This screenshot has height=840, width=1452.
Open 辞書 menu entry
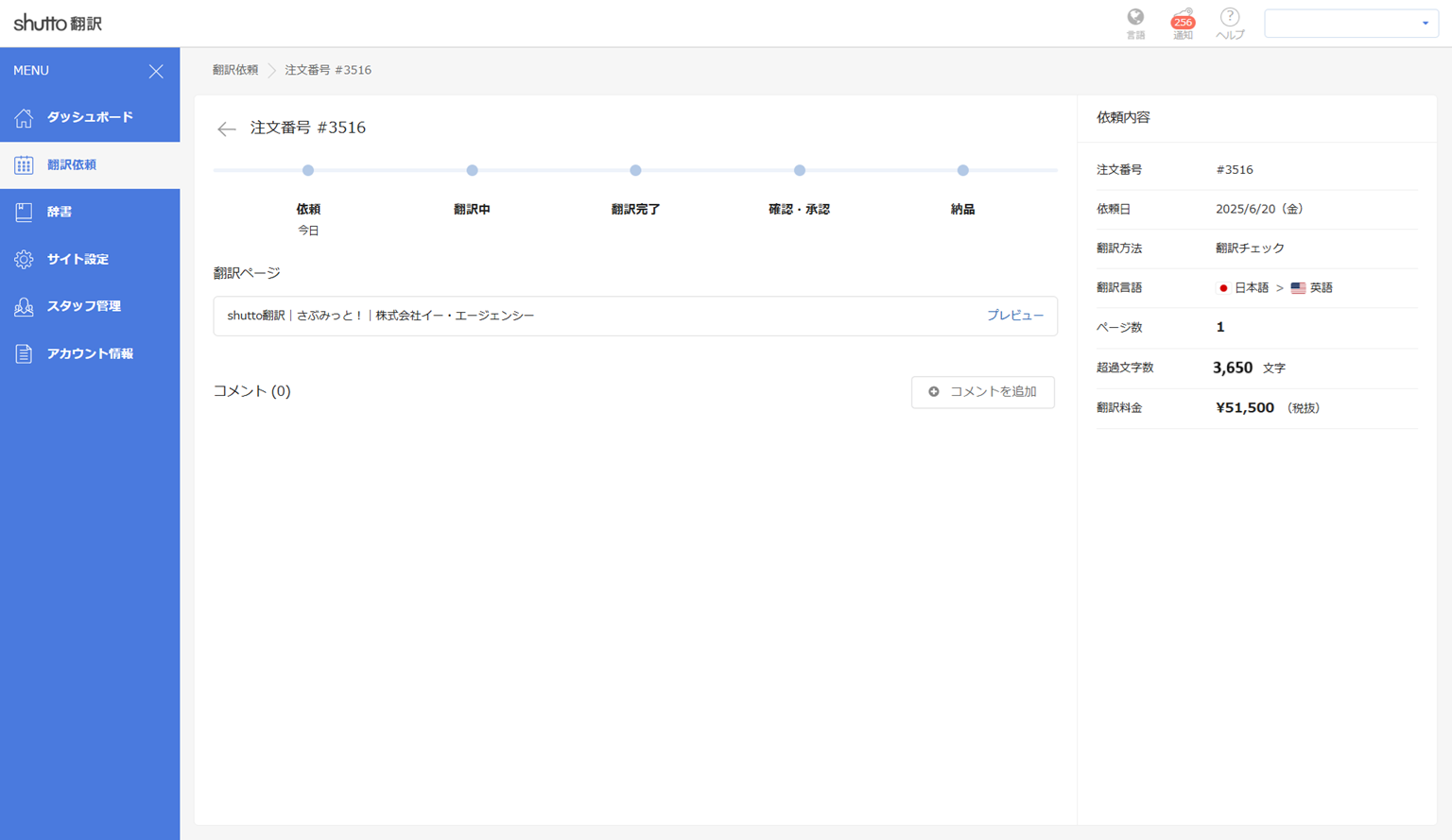90,212
